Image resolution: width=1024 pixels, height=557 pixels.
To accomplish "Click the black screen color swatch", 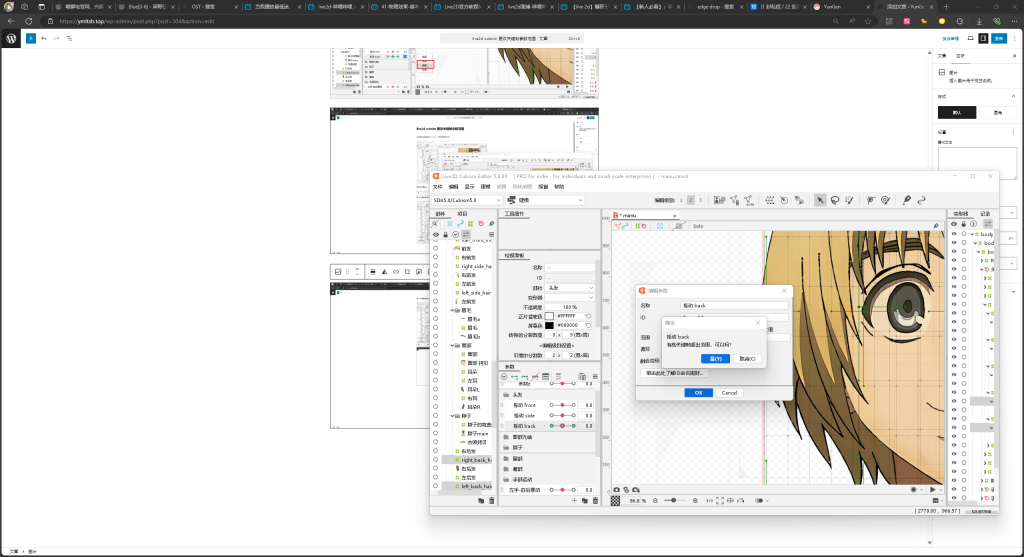I will [549, 325].
